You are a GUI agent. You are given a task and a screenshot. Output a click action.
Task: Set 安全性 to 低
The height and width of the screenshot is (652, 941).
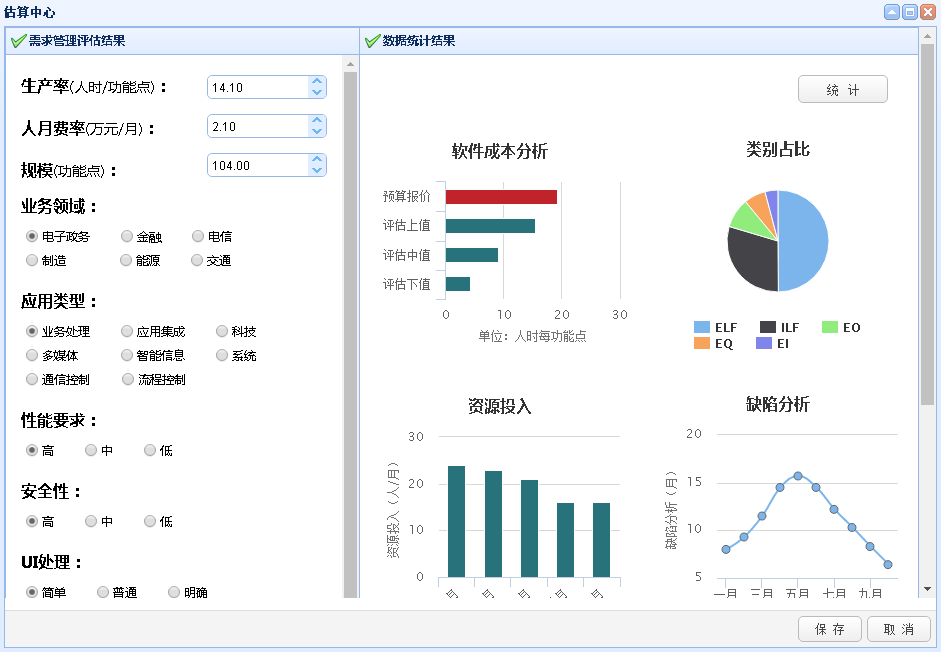pos(150,521)
